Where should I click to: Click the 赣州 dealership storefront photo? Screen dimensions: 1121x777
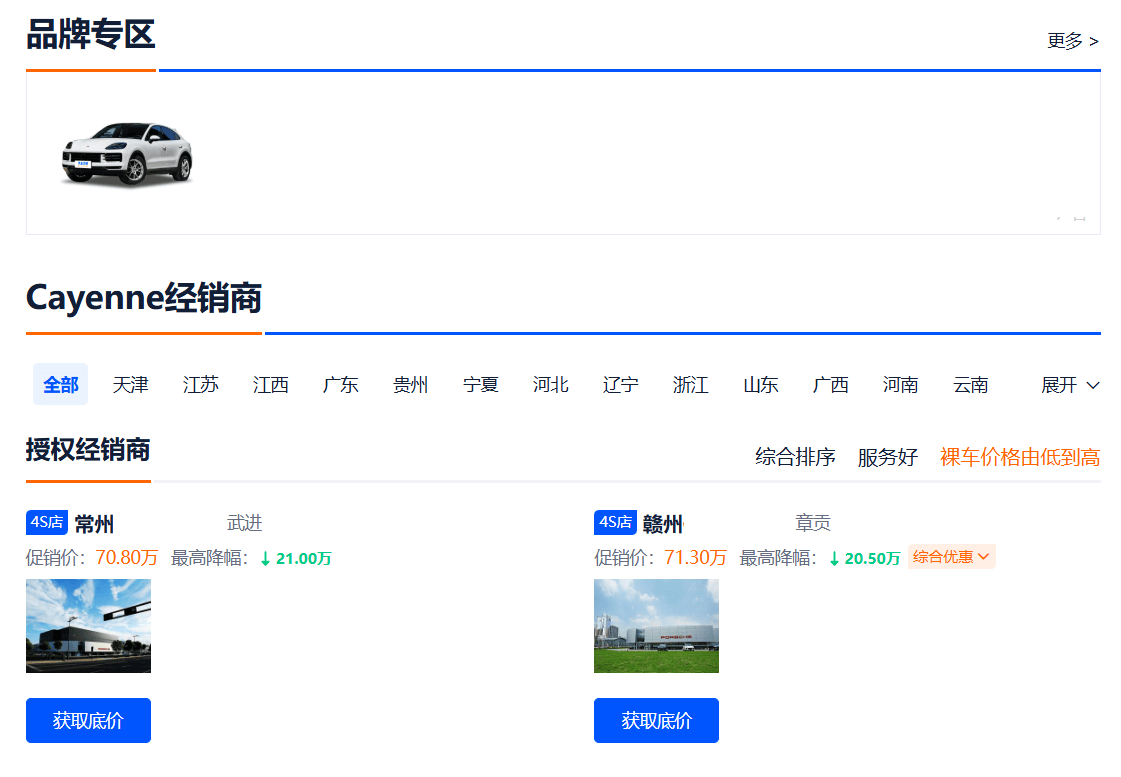pos(656,626)
